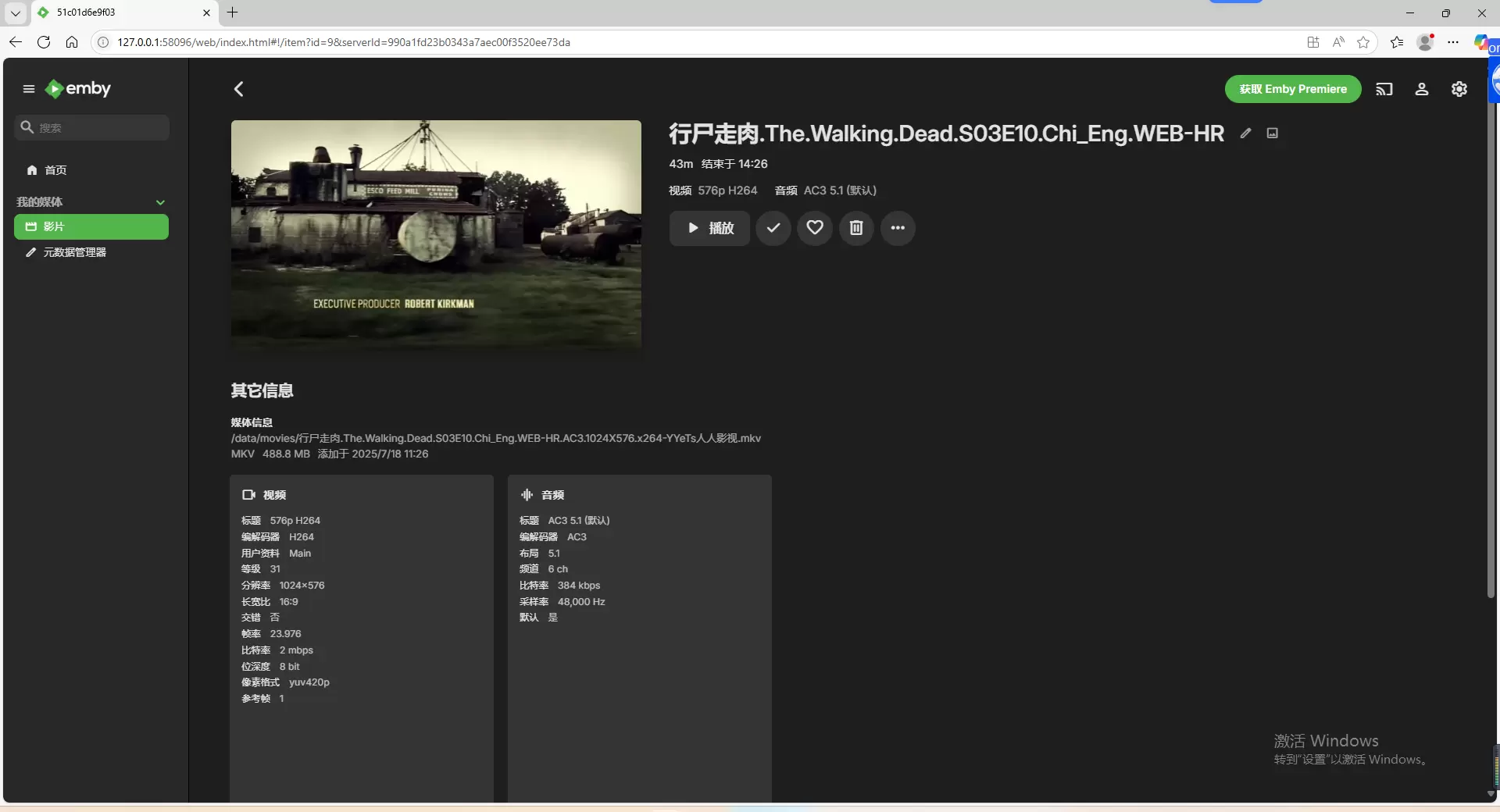1500x812 pixels.
Task: Open the three-dot more options button
Action: point(898,228)
